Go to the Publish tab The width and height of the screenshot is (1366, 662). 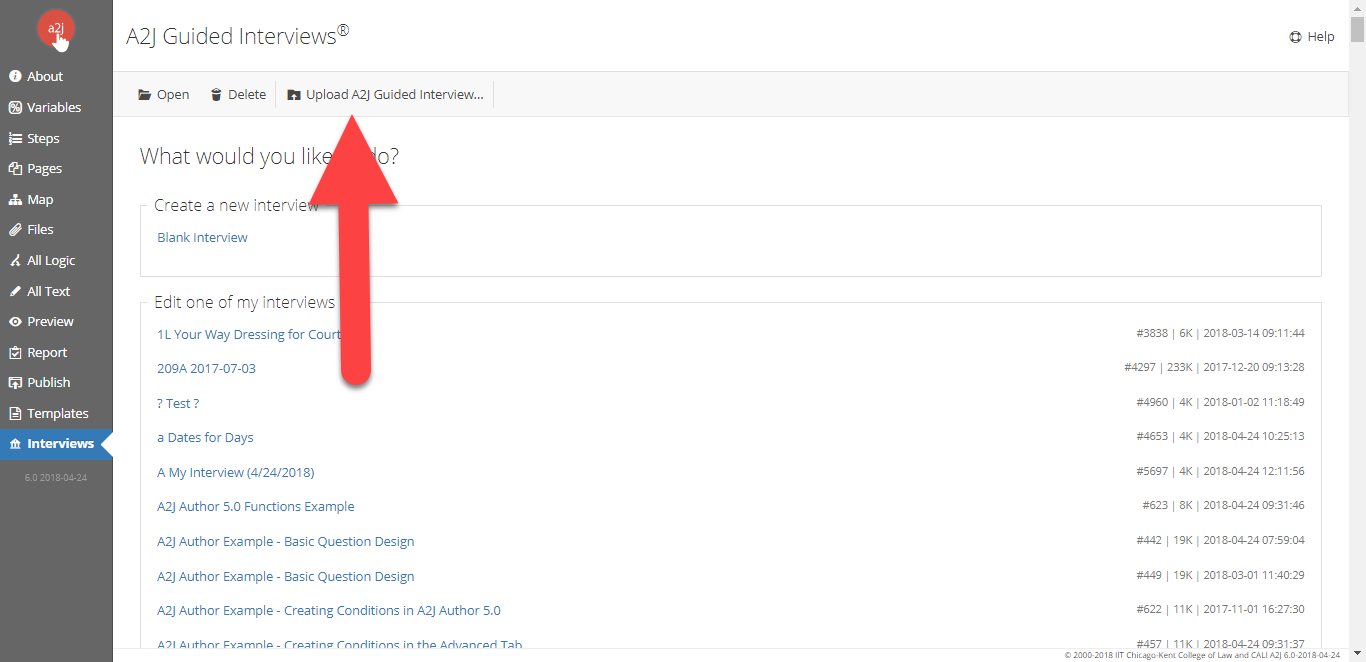[56, 382]
